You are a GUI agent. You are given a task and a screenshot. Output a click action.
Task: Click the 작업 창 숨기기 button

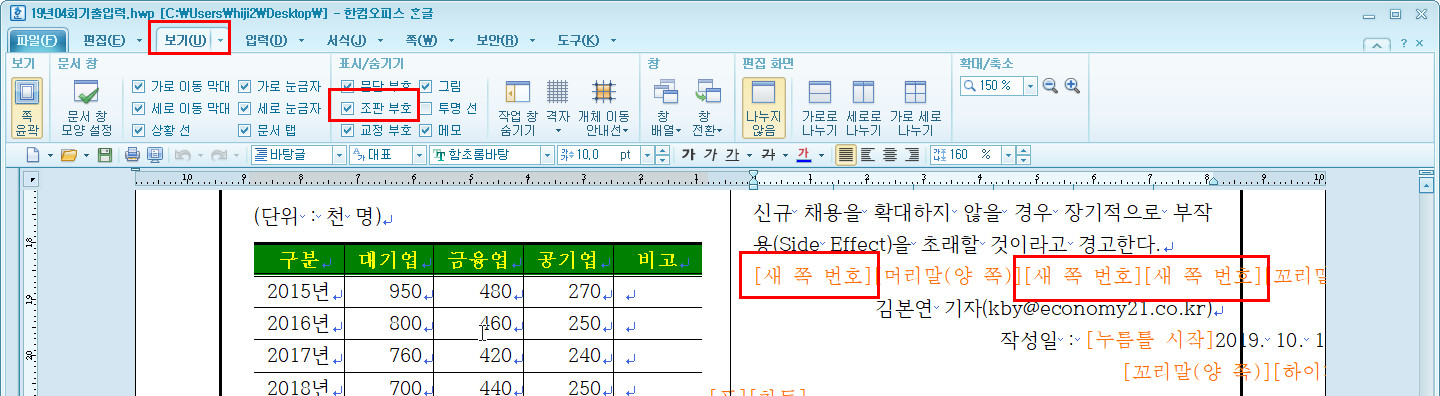pos(517,107)
